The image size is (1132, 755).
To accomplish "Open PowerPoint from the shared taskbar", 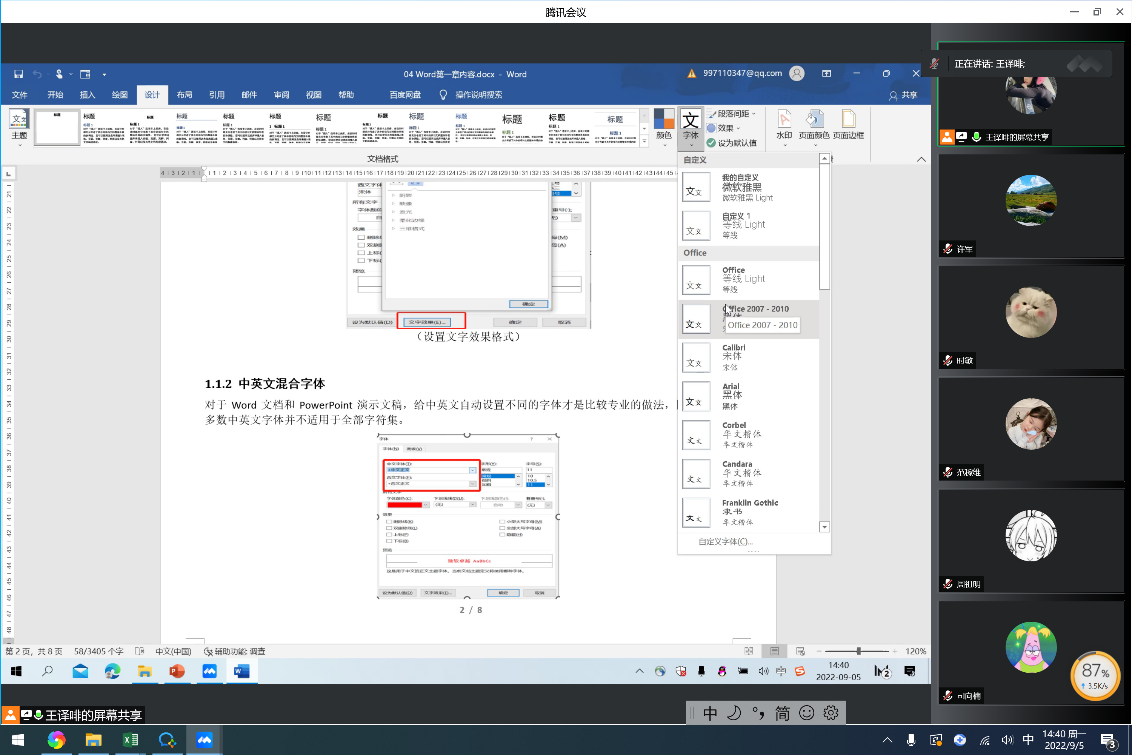I will [178, 672].
